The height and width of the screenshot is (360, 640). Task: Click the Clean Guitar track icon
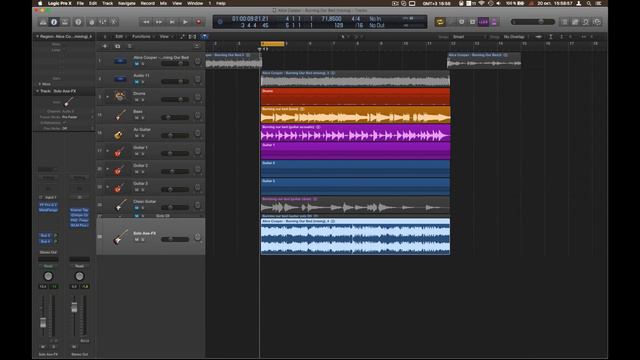pos(120,204)
